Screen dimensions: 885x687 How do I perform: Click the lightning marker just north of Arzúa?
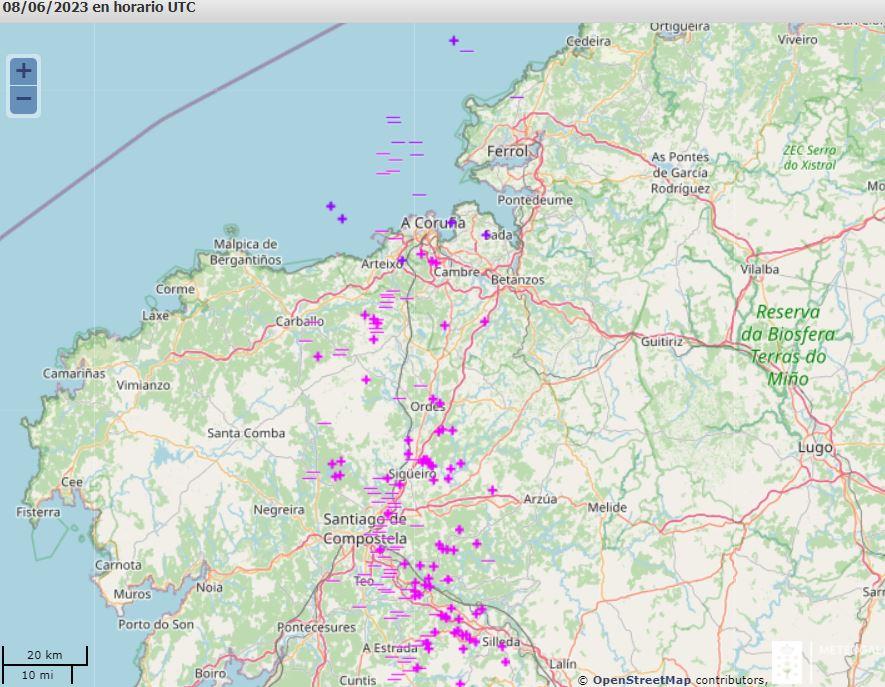click(x=492, y=490)
